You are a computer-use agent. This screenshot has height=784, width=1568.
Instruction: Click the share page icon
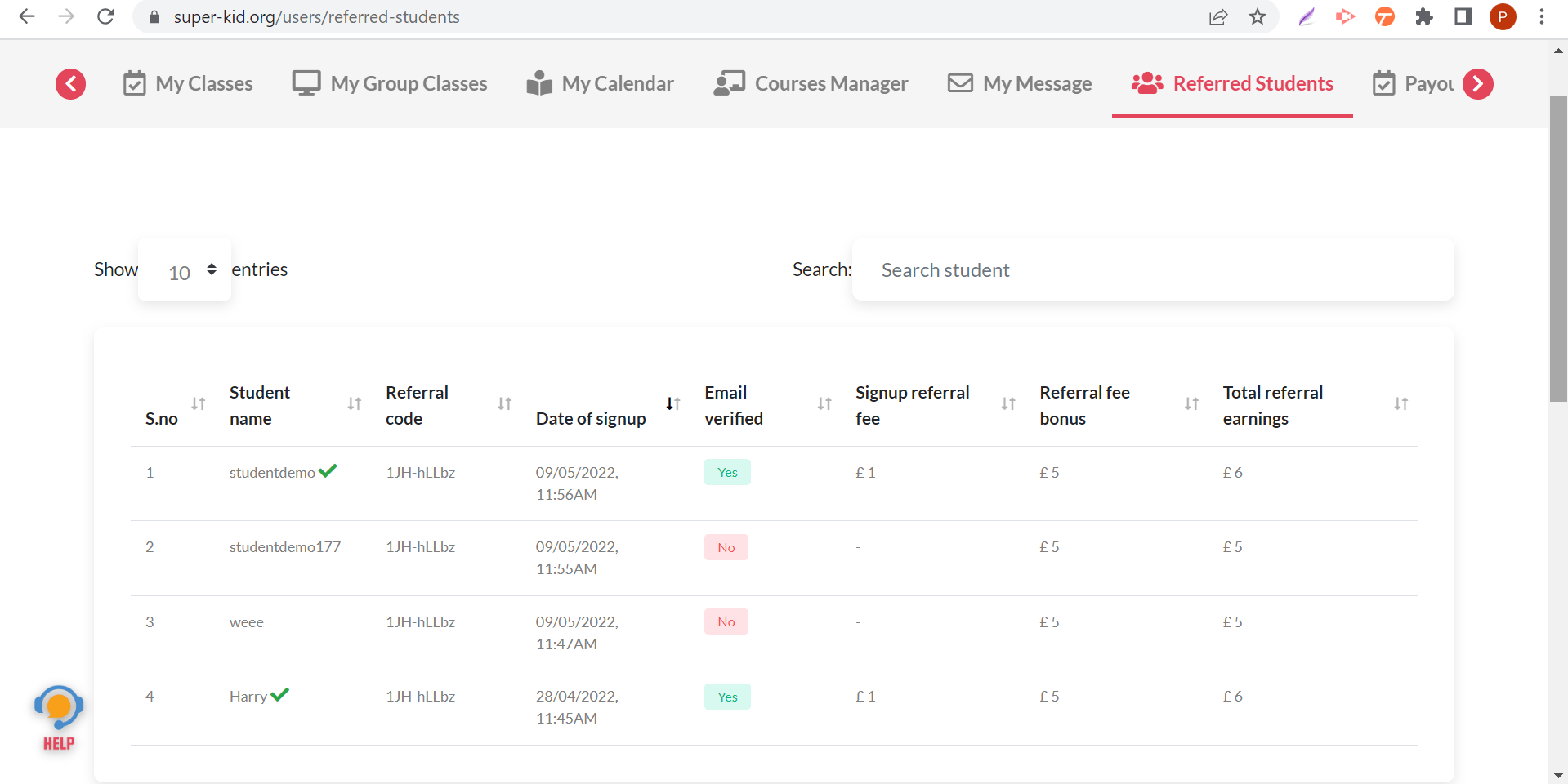click(x=1218, y=16)
